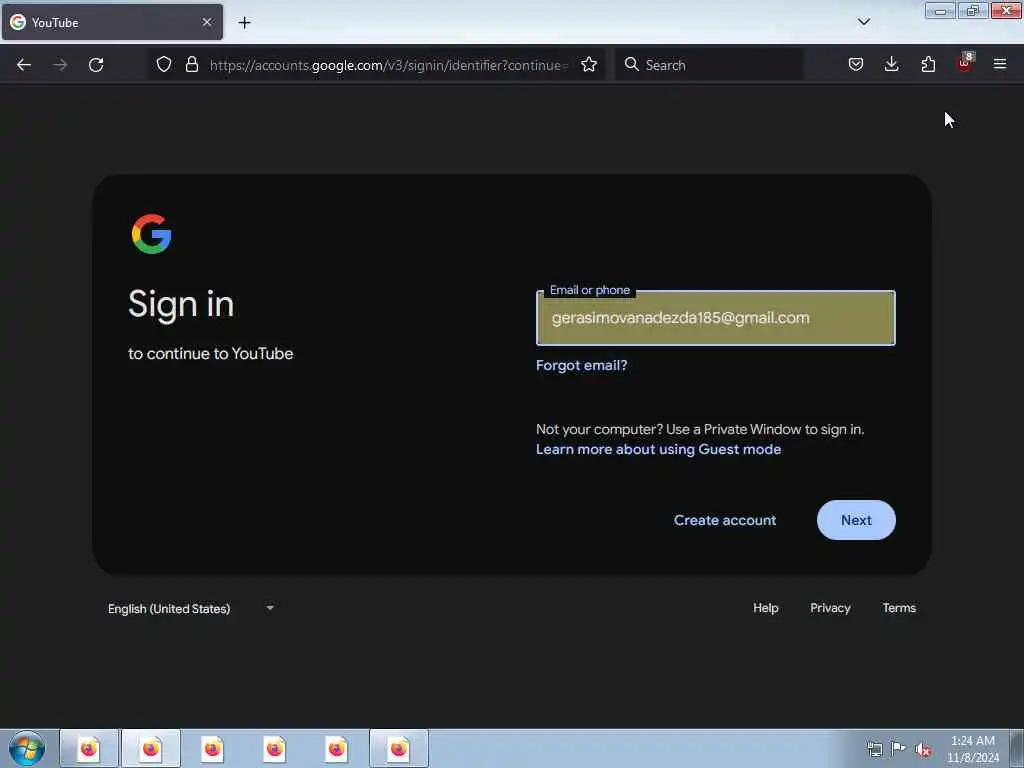
Task: List all tabs with chevron button
Action: click(864, 22)
